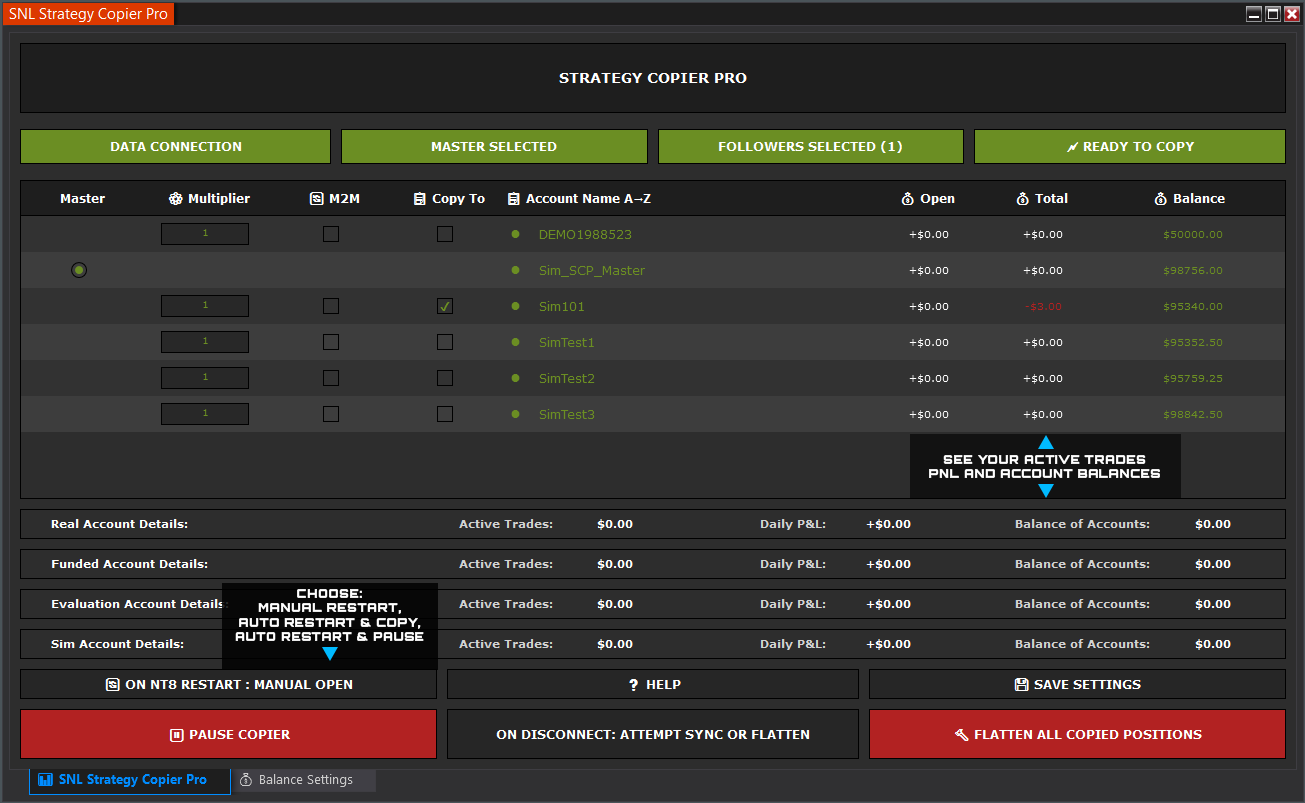
Task: Select the SNL Strategy Copier Pro bottom tab
Action: 131,780
